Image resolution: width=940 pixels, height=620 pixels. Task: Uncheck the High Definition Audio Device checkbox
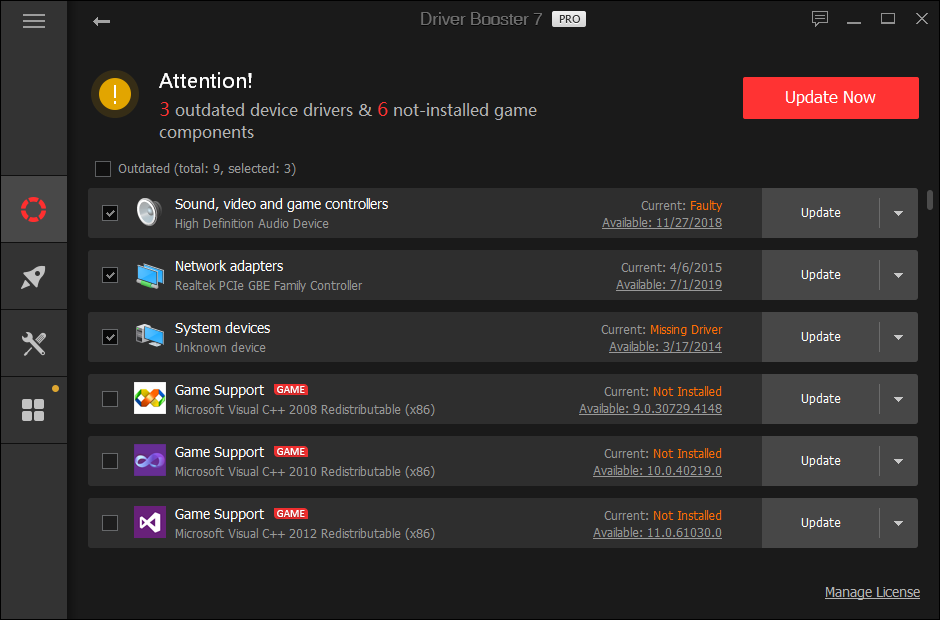pyautogui.click(x=110, y=213)
